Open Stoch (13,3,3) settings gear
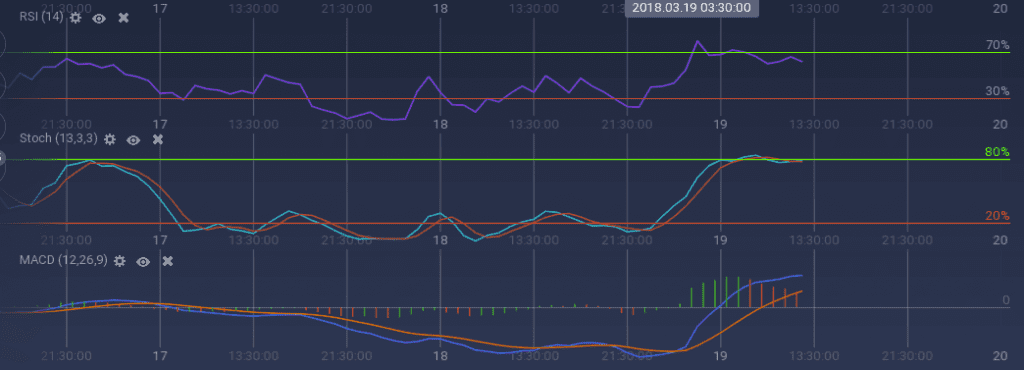 point(110,139)
